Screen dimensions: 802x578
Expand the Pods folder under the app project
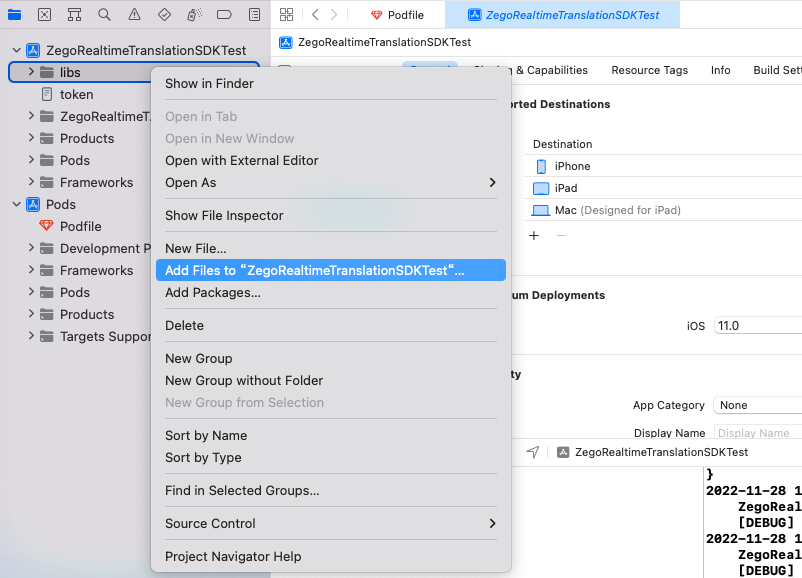31,160
